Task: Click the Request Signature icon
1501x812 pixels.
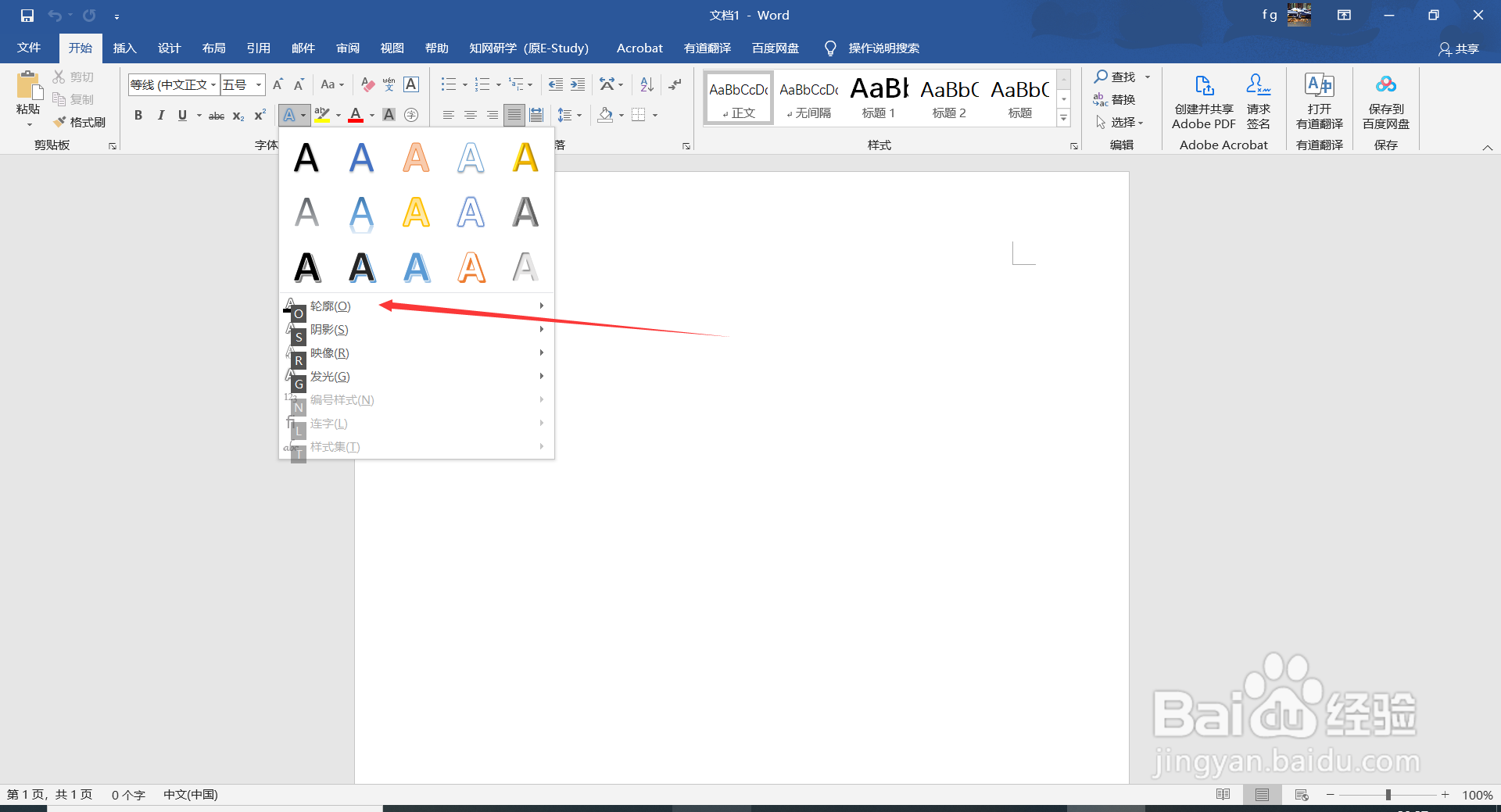Action: click(x=1259, y=84)
